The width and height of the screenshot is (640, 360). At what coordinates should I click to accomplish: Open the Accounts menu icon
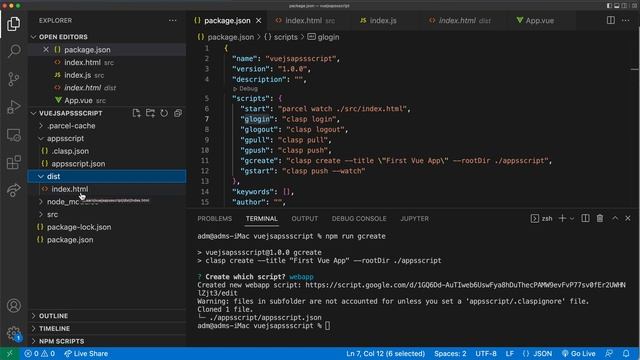13,306
